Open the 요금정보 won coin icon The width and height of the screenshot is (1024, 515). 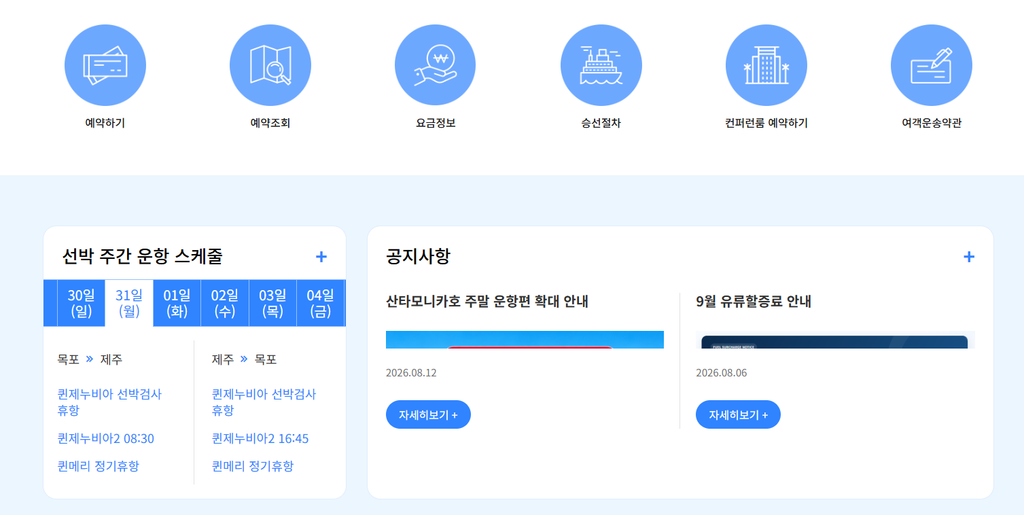(435, 65)
